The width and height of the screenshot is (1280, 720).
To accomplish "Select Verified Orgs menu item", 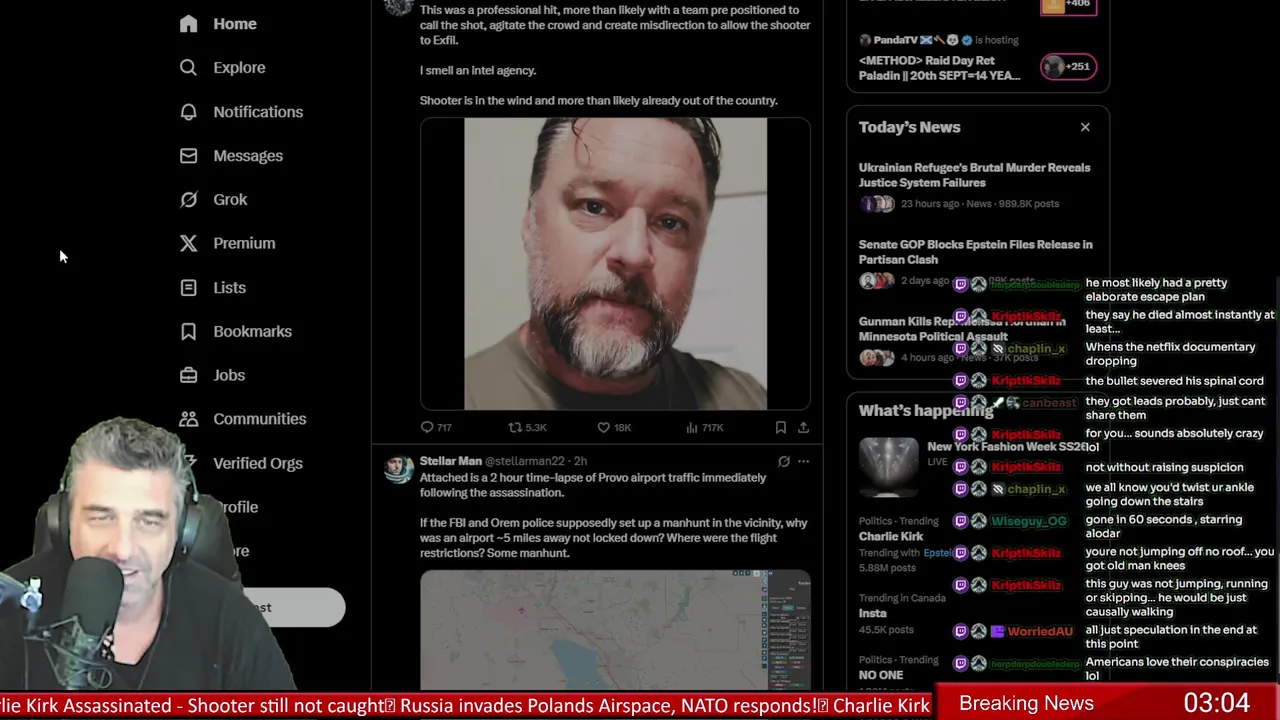I will [258, 463].
